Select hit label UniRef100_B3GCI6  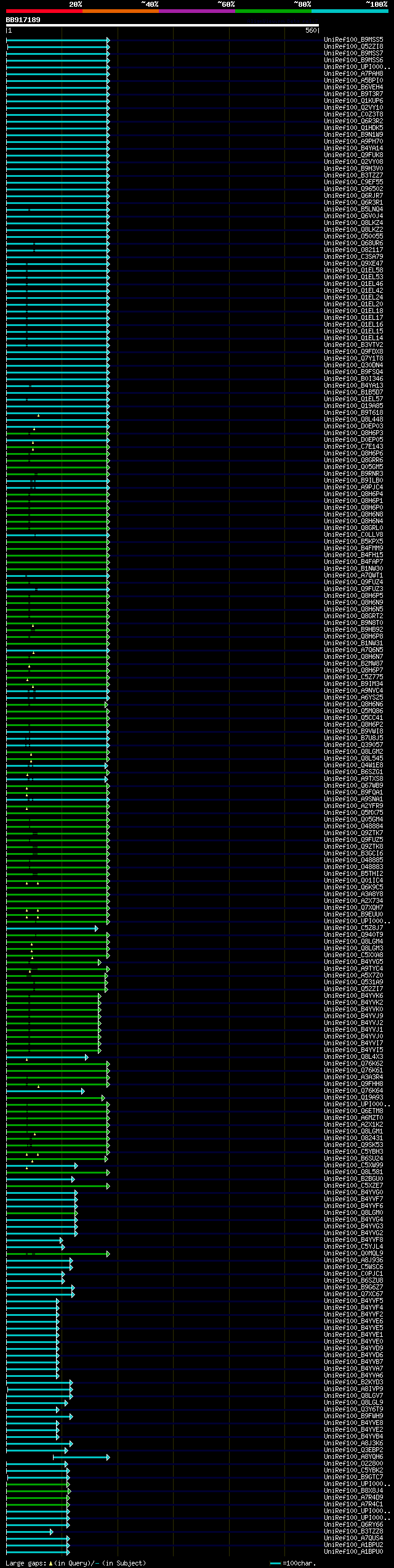(353, 854)
